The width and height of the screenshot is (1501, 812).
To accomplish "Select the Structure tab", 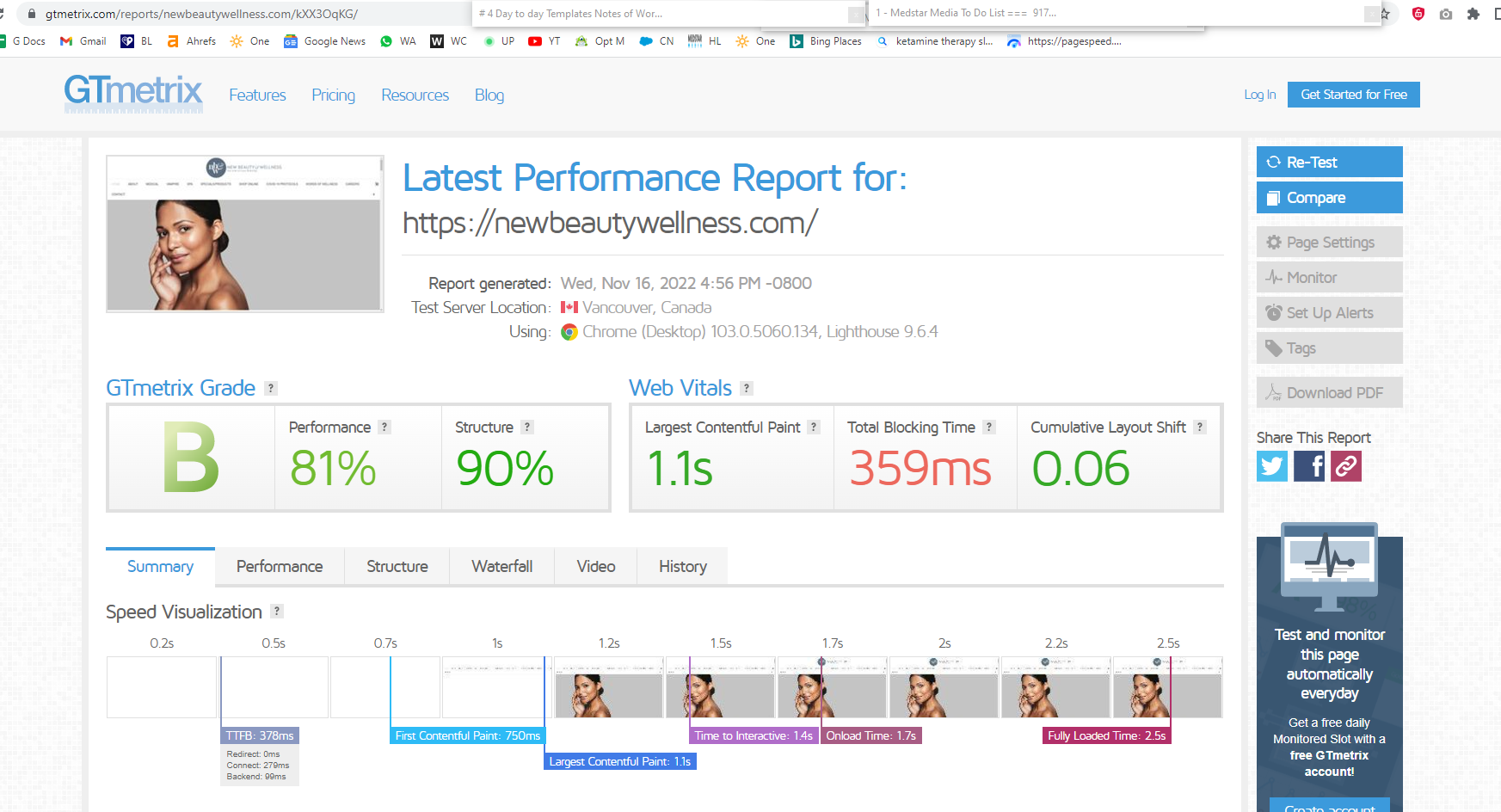I will coord(397,566).
